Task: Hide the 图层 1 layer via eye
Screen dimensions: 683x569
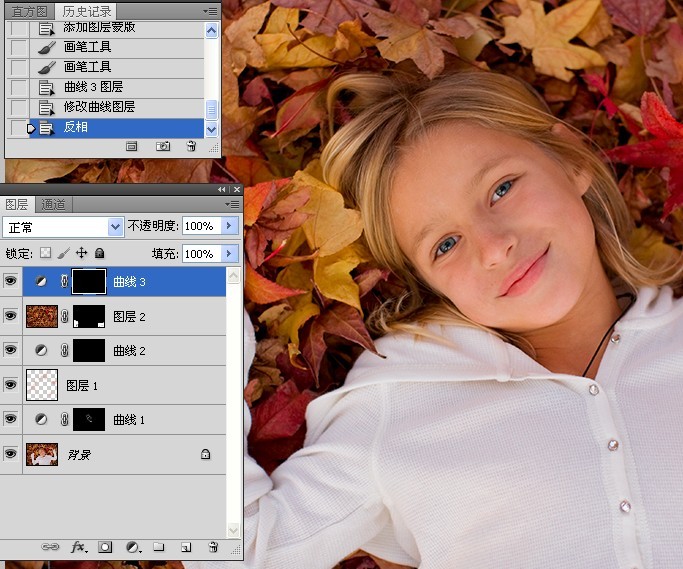Action: pyautogui.click(x=10, y=385)
